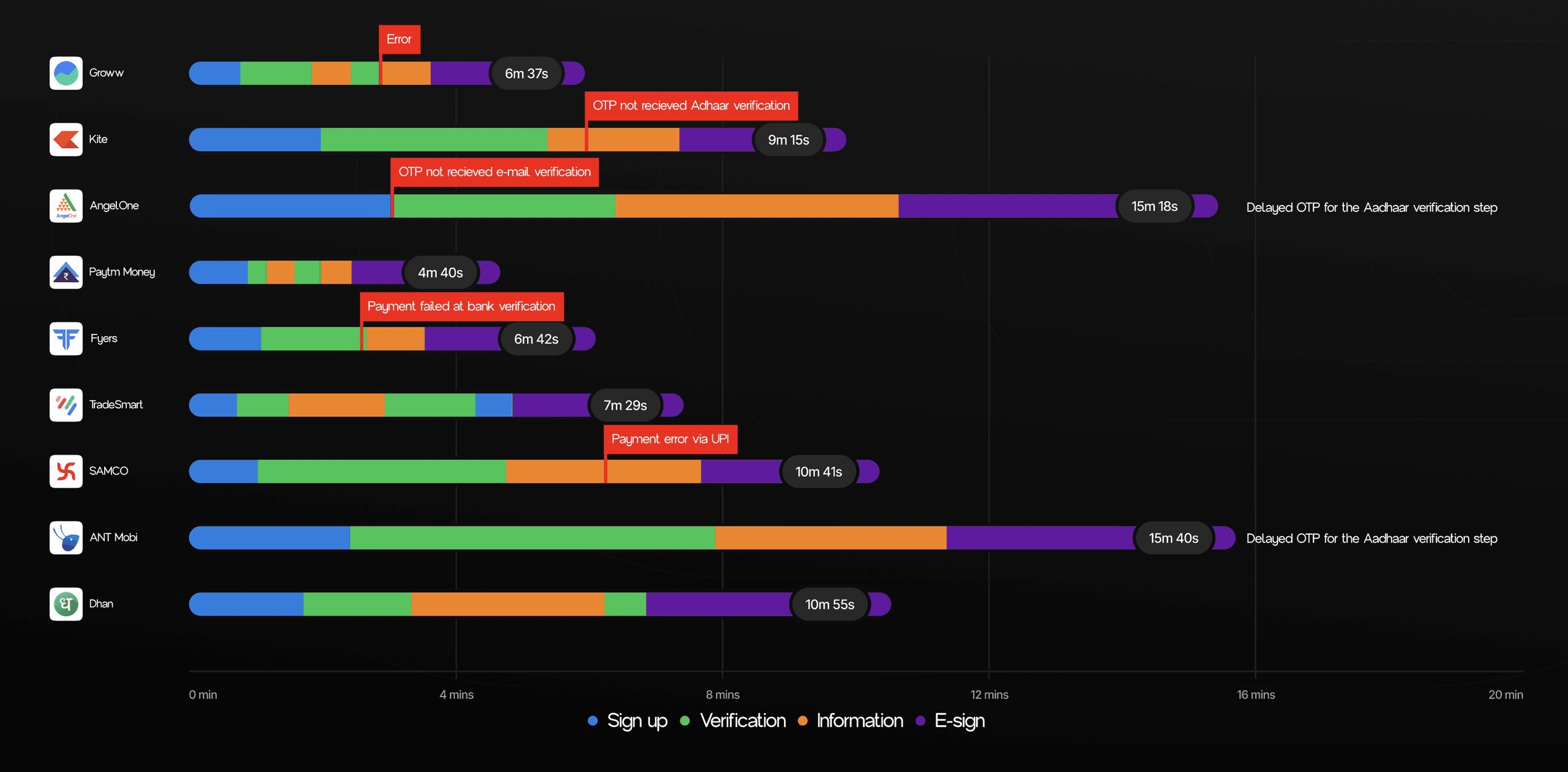This screenshot has width=1568, height=772.
Task: Select the SAMCO app logo
Action: coord(66,471)
